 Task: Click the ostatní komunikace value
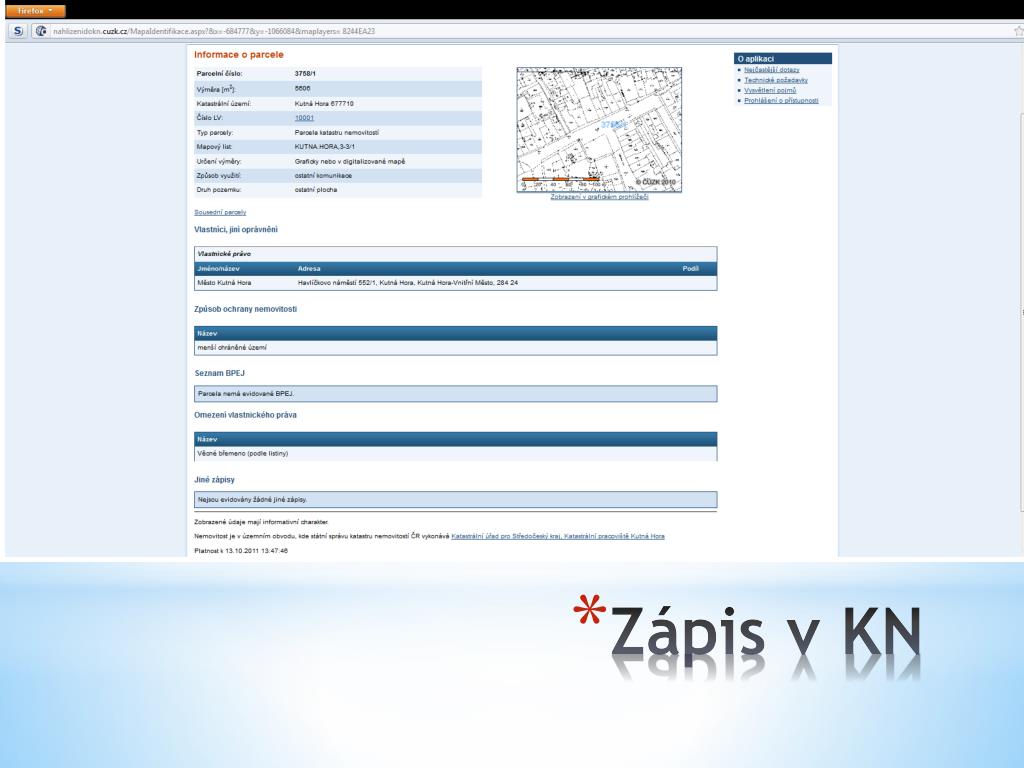(x=323, y=176)
